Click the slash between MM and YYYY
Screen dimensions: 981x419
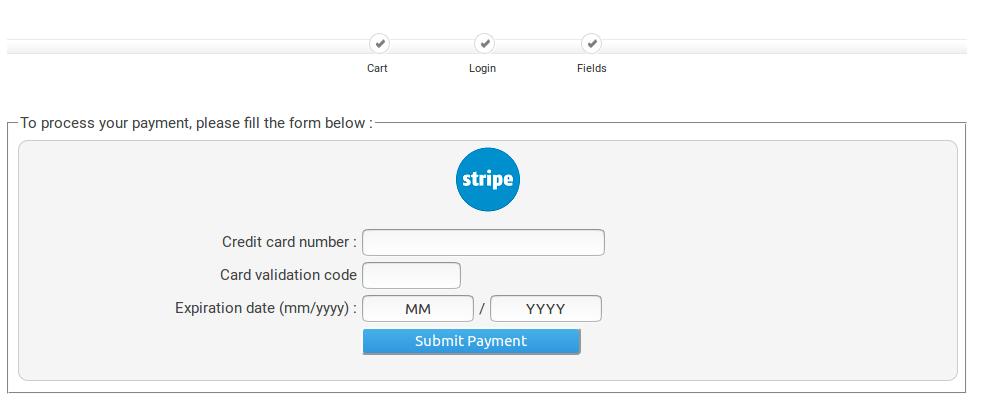tap(481, 310)
